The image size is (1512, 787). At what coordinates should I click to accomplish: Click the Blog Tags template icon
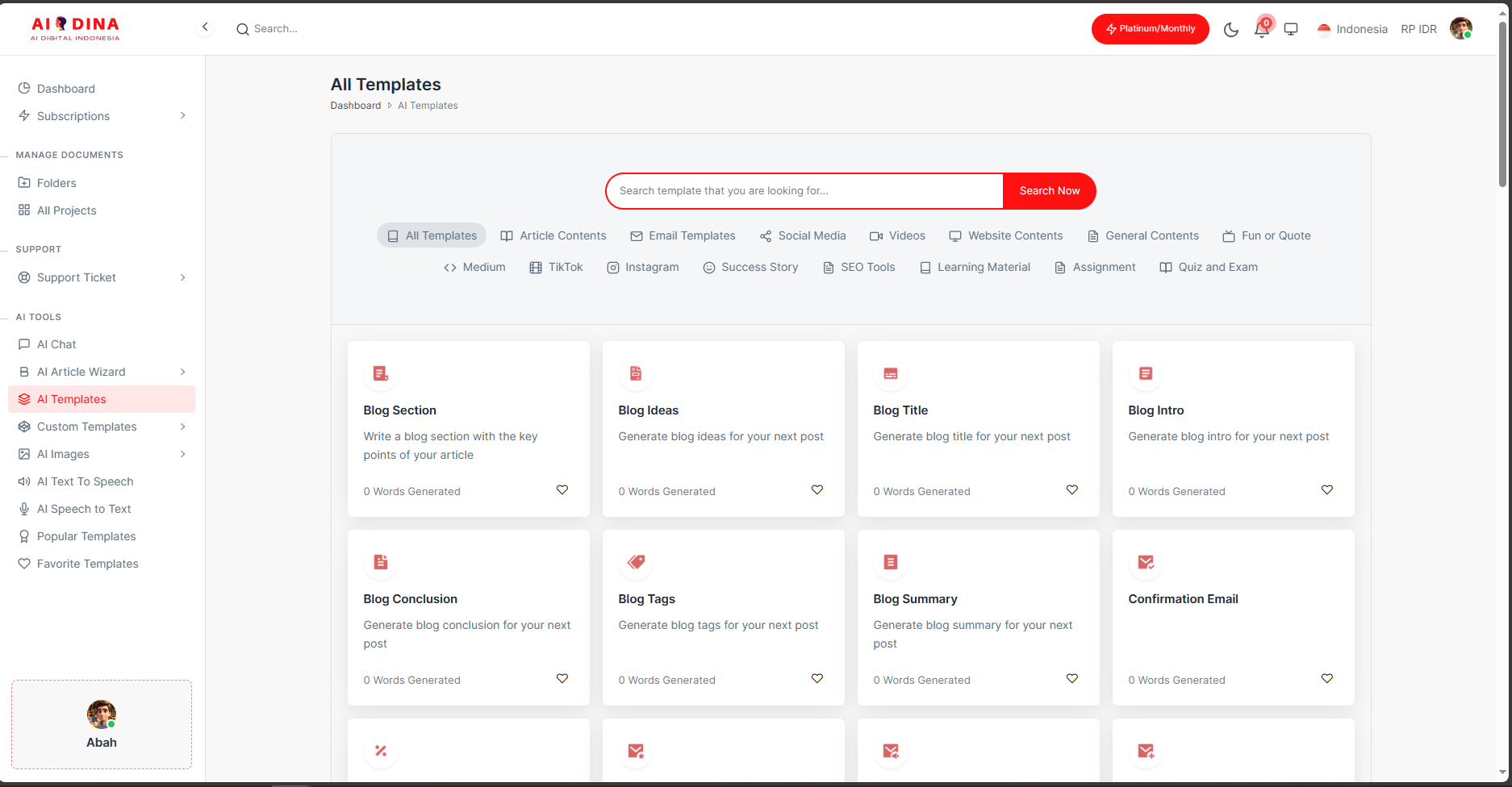636,562
